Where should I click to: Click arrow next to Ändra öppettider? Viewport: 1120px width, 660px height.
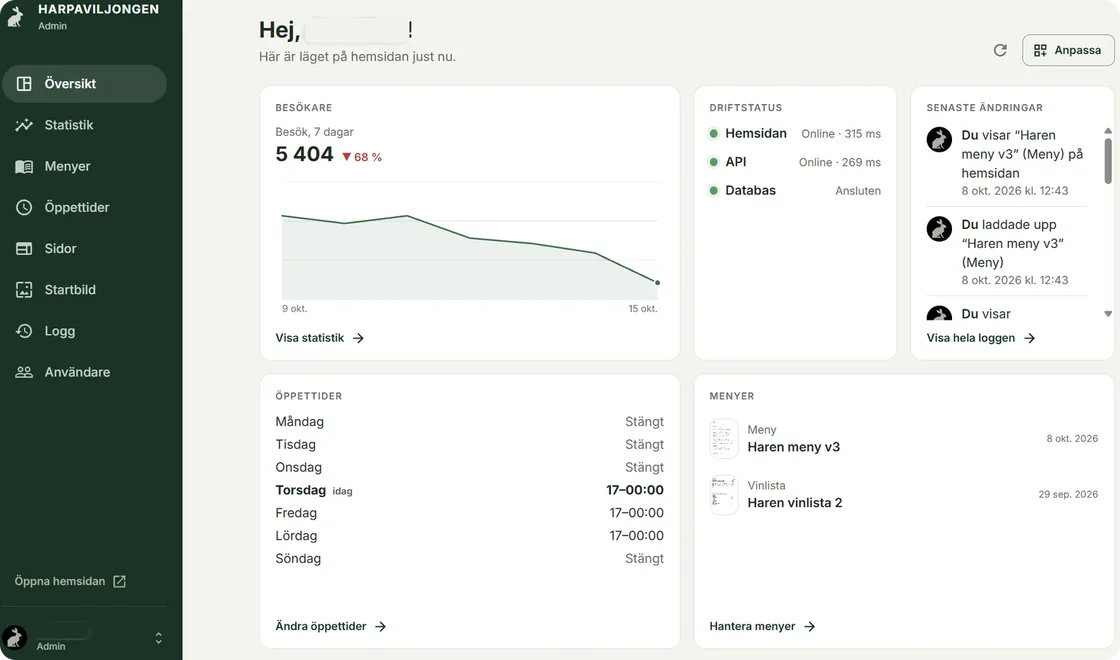coord(381,626)
